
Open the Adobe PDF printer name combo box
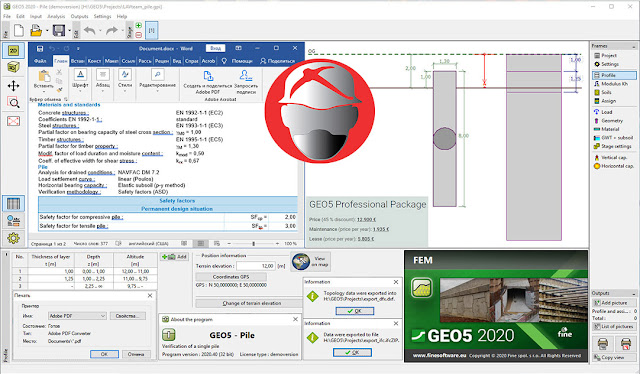point(77,316)
